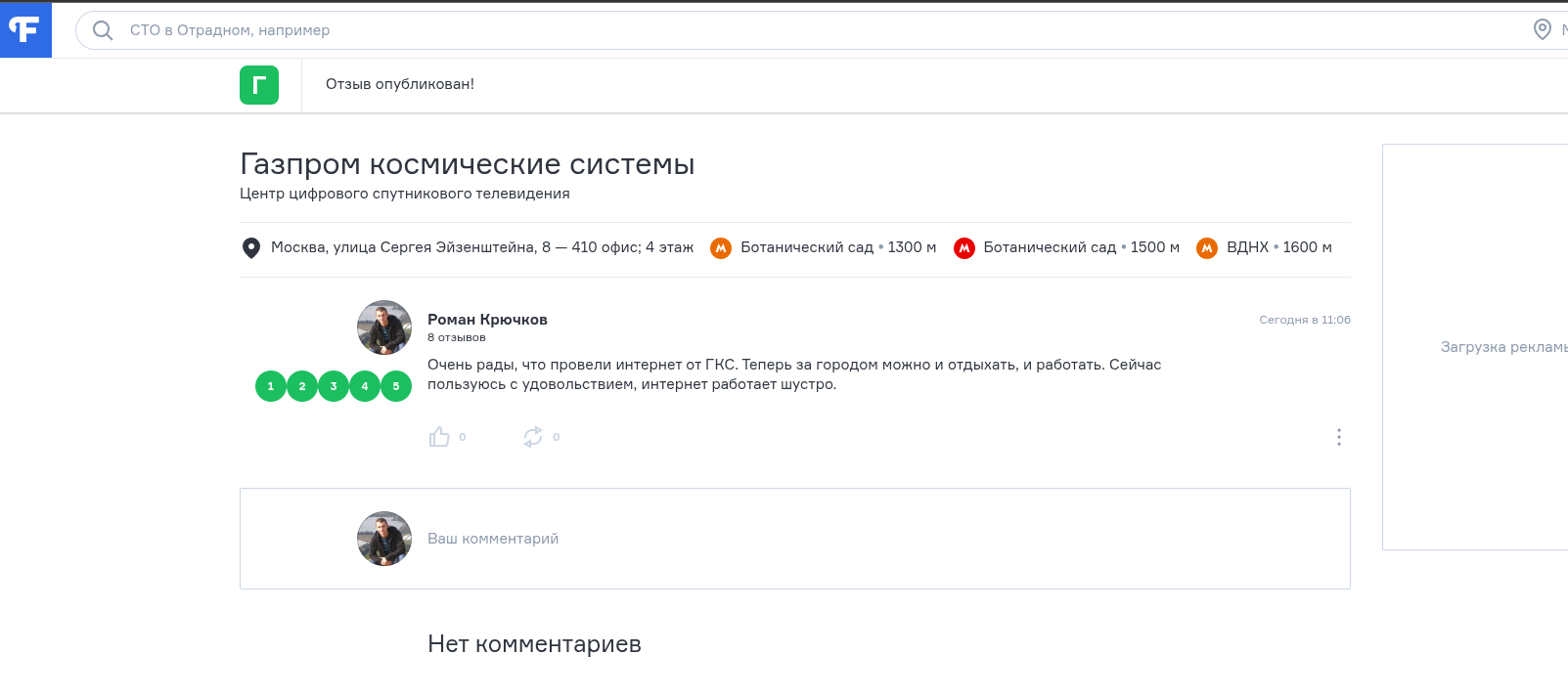Open the address "Москва, улица Сергея Эйзенштейна, 8"
Screen dimensions: 1568x698
click(x=482, y=247)
